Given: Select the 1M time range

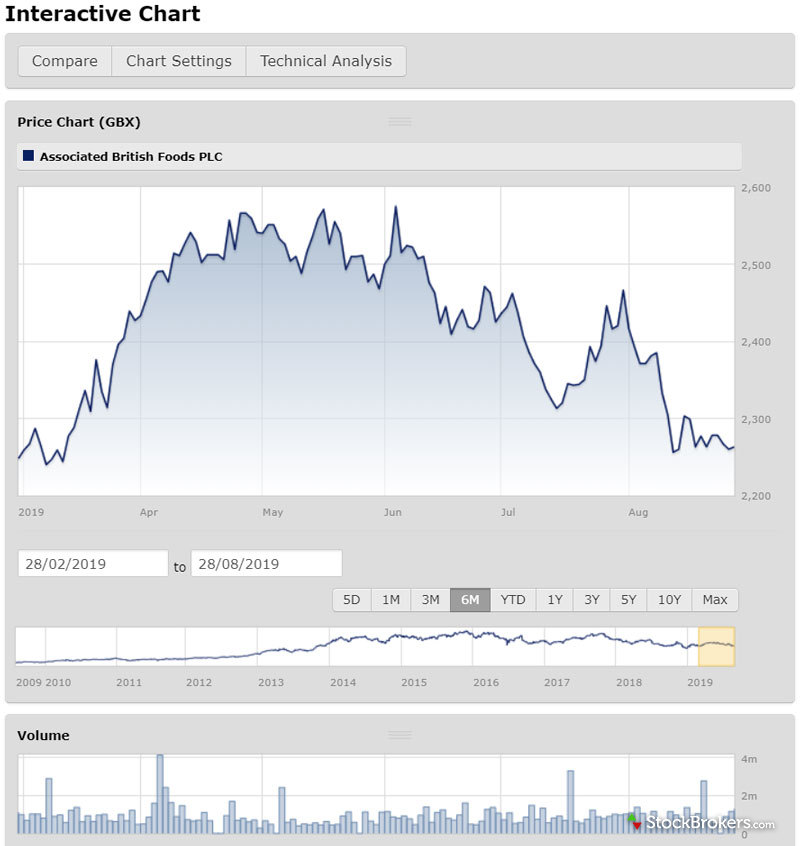Looking at the screenshot, I should tap(391, 599).
